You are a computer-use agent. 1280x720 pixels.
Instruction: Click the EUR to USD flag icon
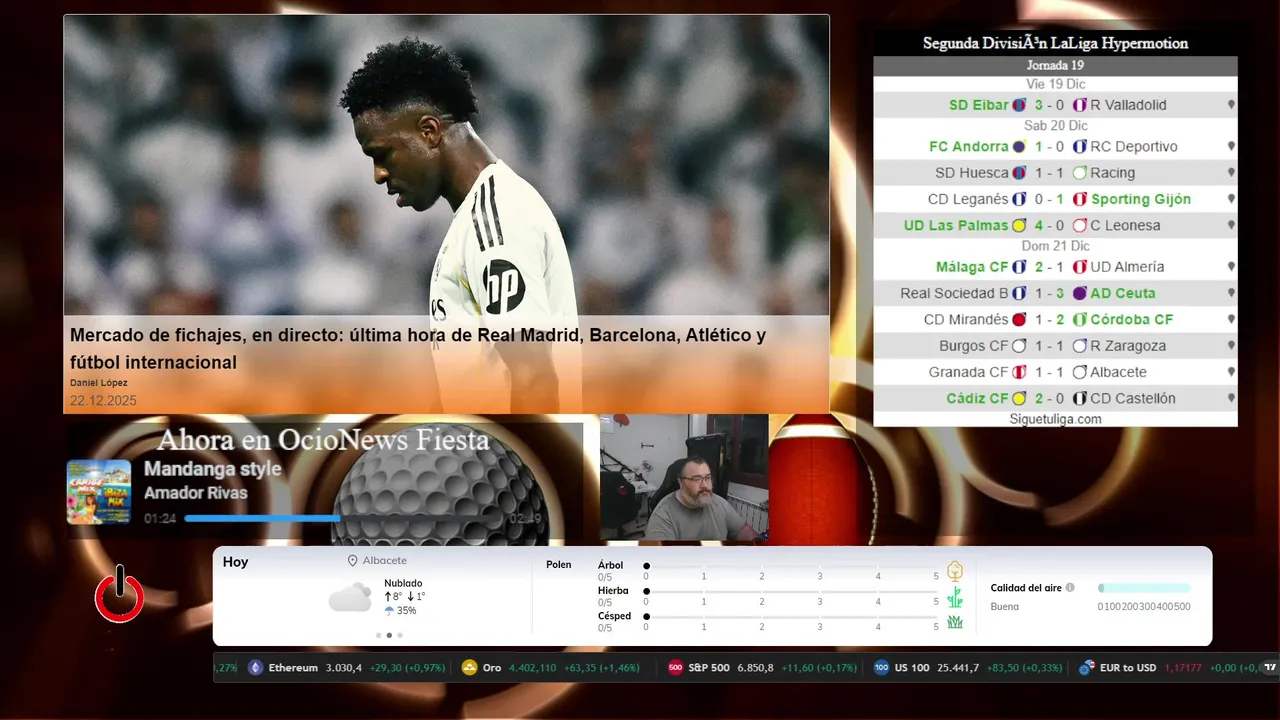(1086, 668)
